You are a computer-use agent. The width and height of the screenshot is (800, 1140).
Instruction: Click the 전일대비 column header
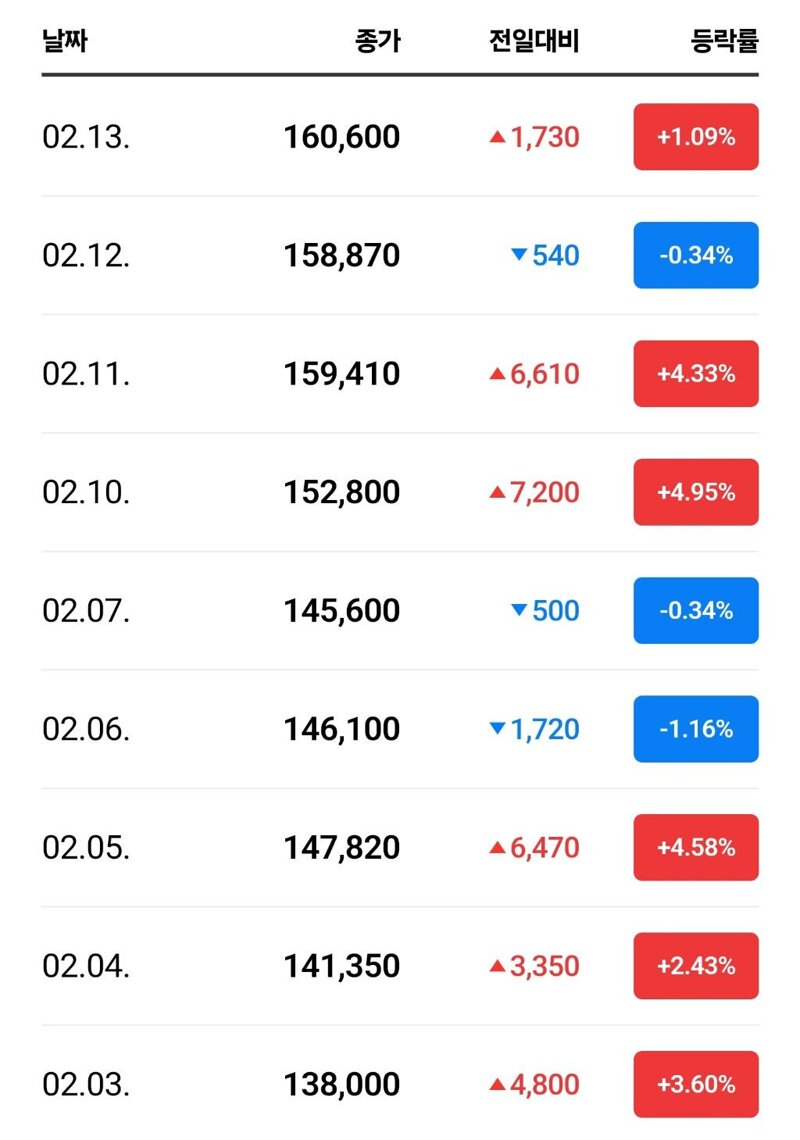[535, 40]
